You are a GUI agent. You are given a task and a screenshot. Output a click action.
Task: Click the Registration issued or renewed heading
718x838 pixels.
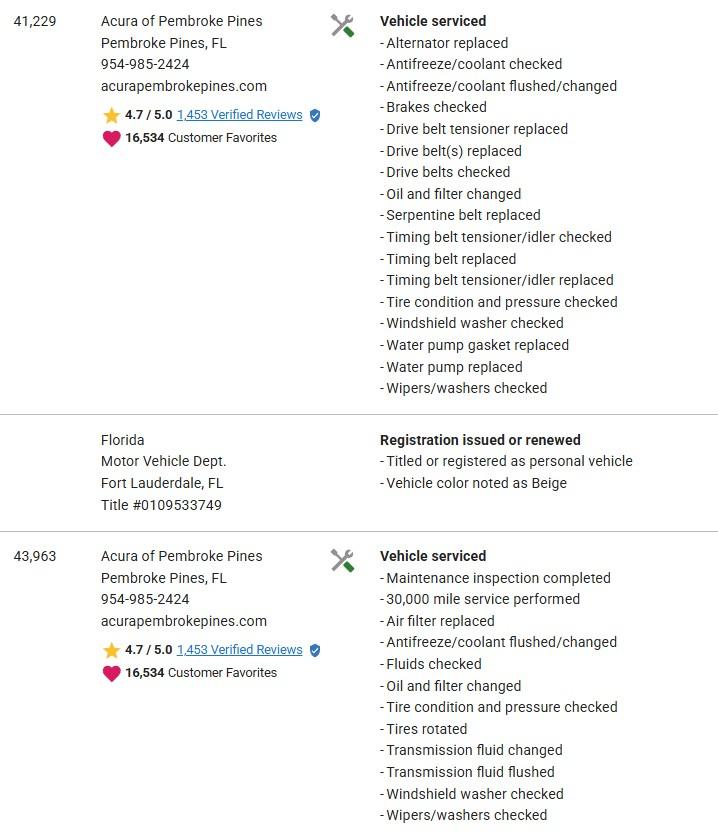[480, 440]
